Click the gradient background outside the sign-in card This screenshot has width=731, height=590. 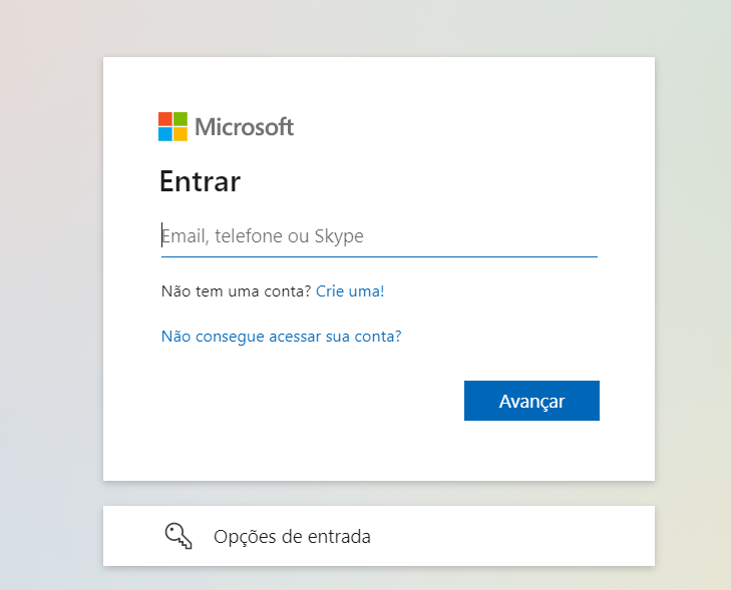pyautogui.click(x=50, y=300)
